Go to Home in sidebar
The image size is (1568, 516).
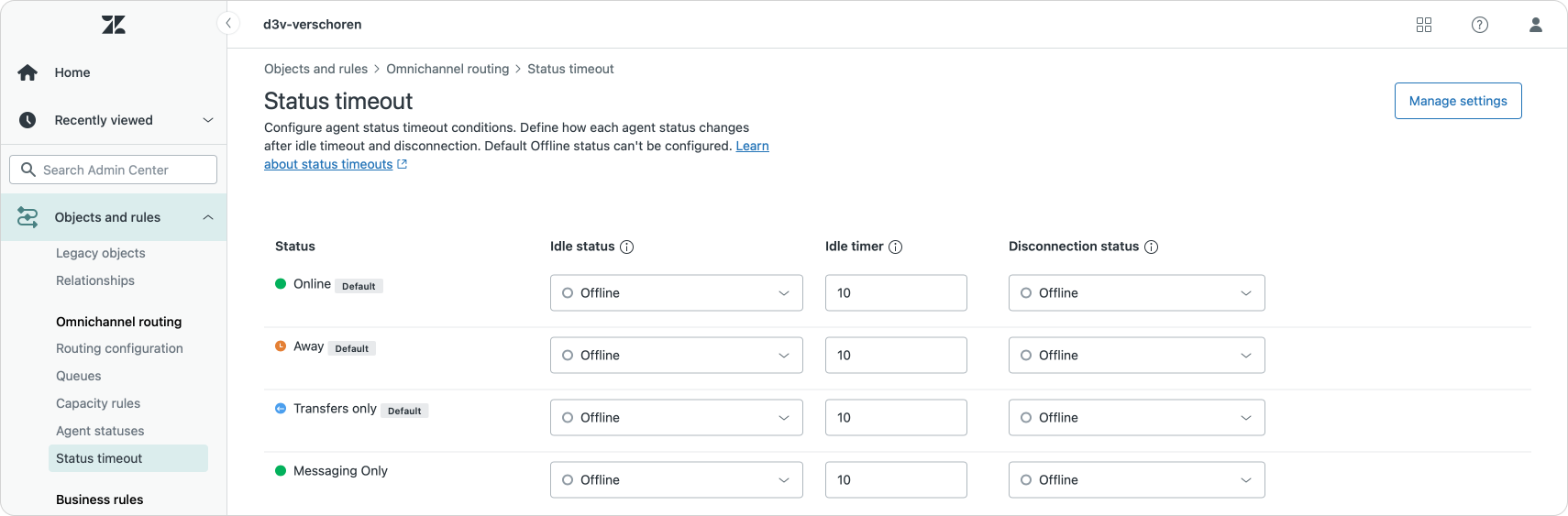[72, 72]
